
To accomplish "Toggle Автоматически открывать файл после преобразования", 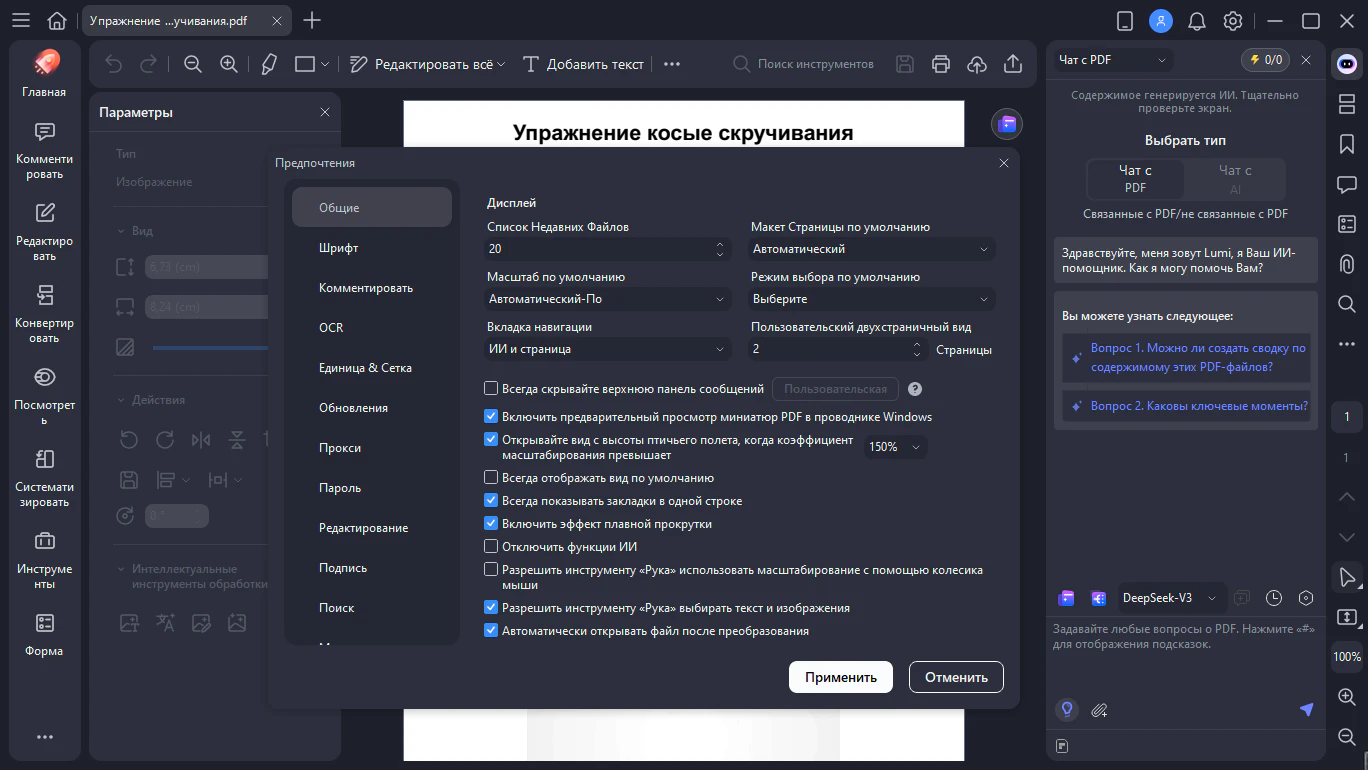I will (x=491, y=630).
